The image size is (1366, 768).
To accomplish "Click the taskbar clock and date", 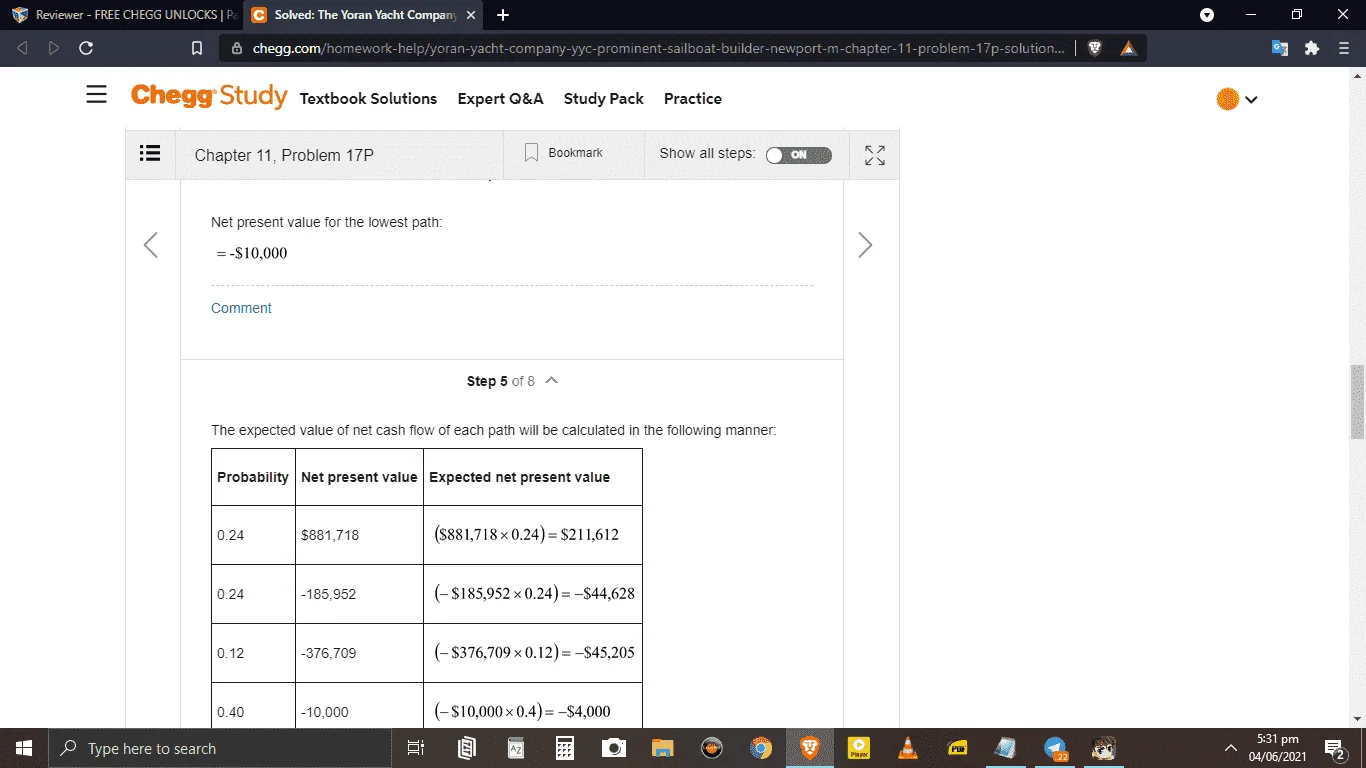I will click(x=1277, y=748).
